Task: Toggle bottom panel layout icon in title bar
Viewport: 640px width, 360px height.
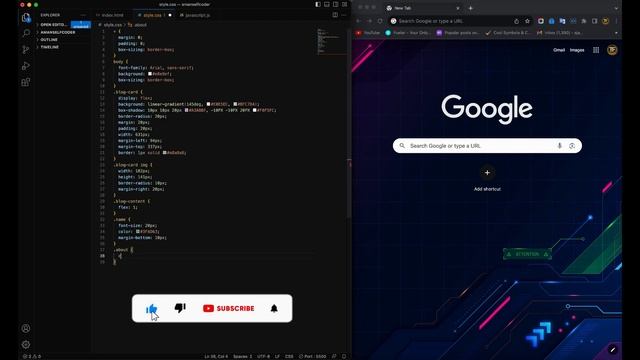Action: click(x=327, y=4)
